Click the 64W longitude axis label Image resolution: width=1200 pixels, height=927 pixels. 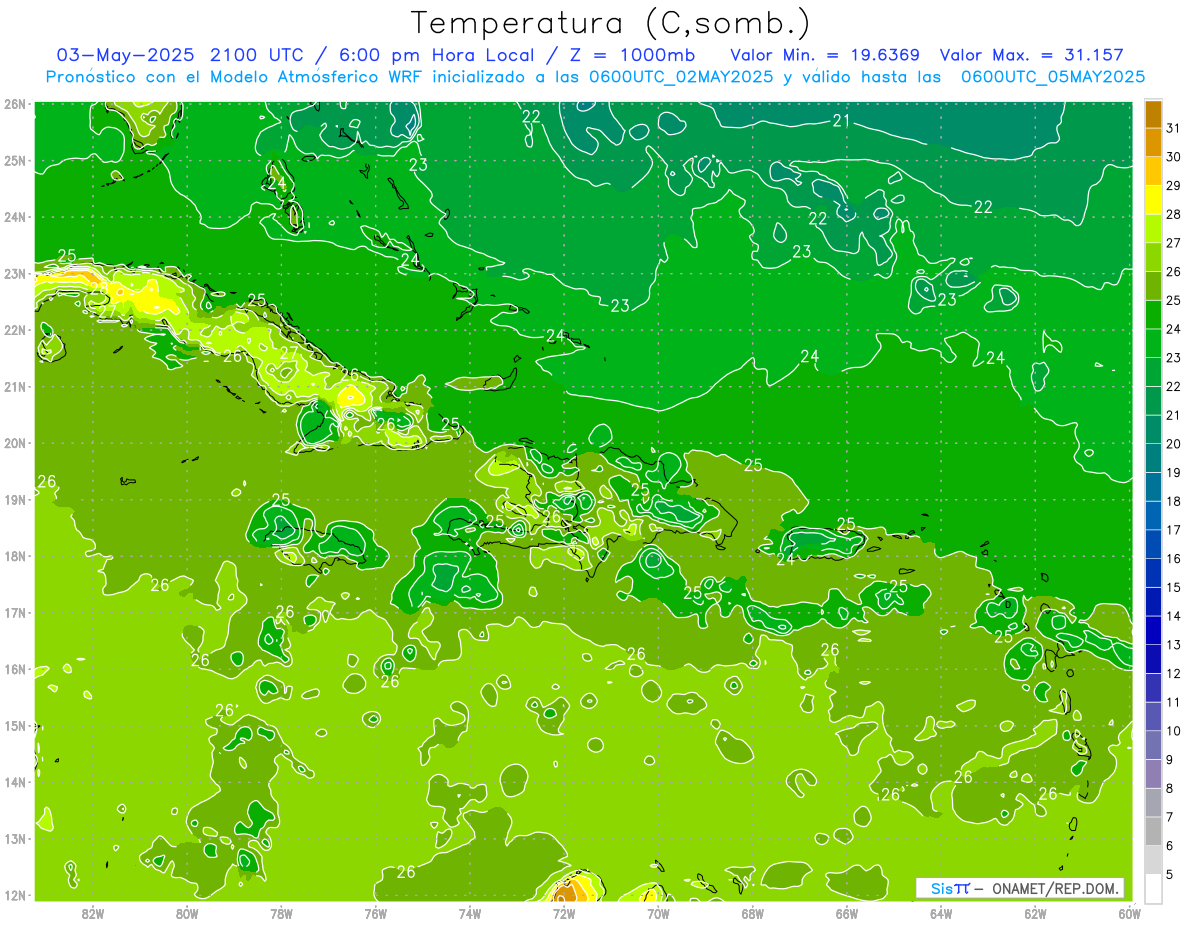point(941,913)
